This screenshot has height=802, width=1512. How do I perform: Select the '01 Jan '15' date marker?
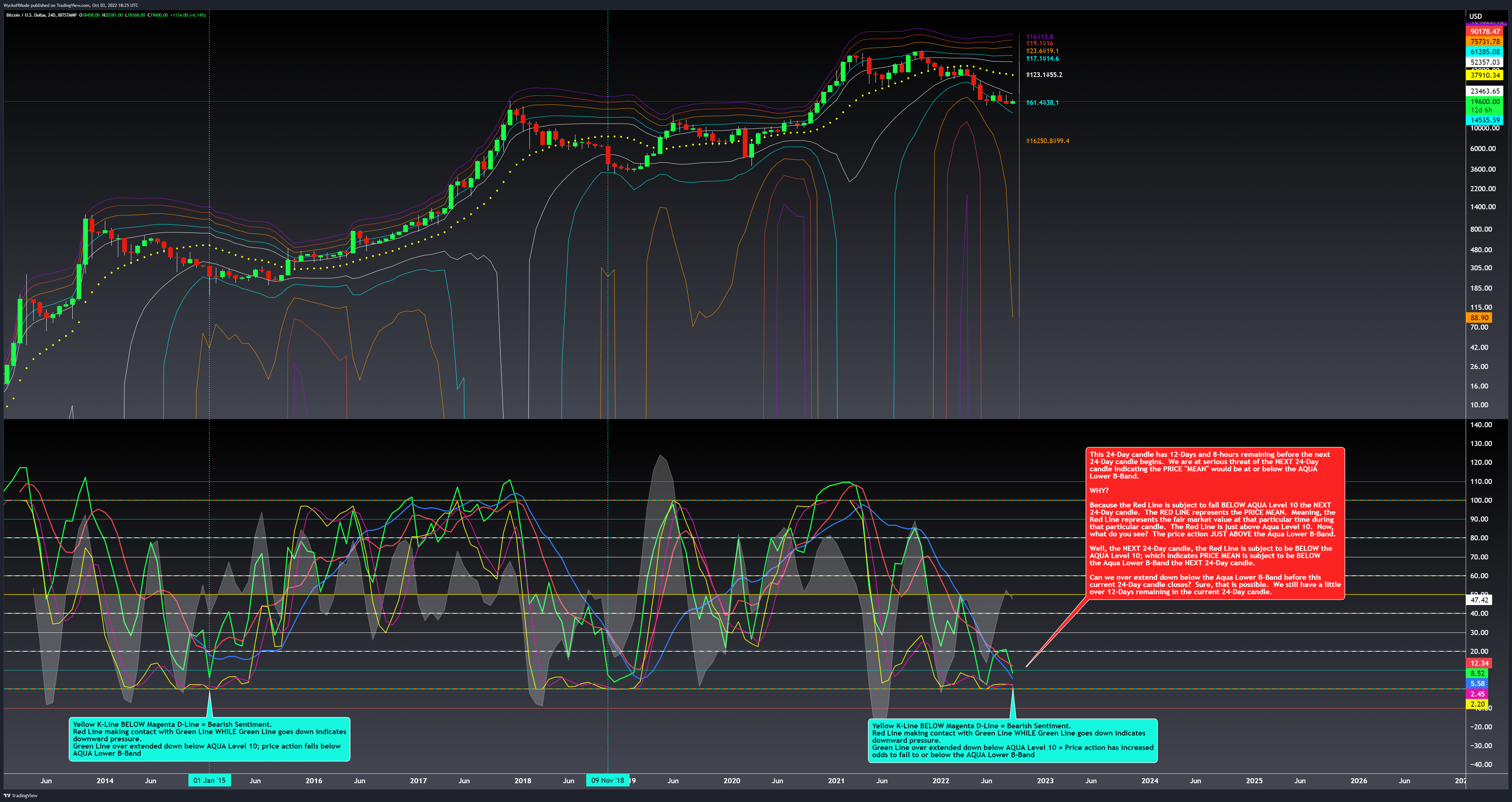point(209,780)
